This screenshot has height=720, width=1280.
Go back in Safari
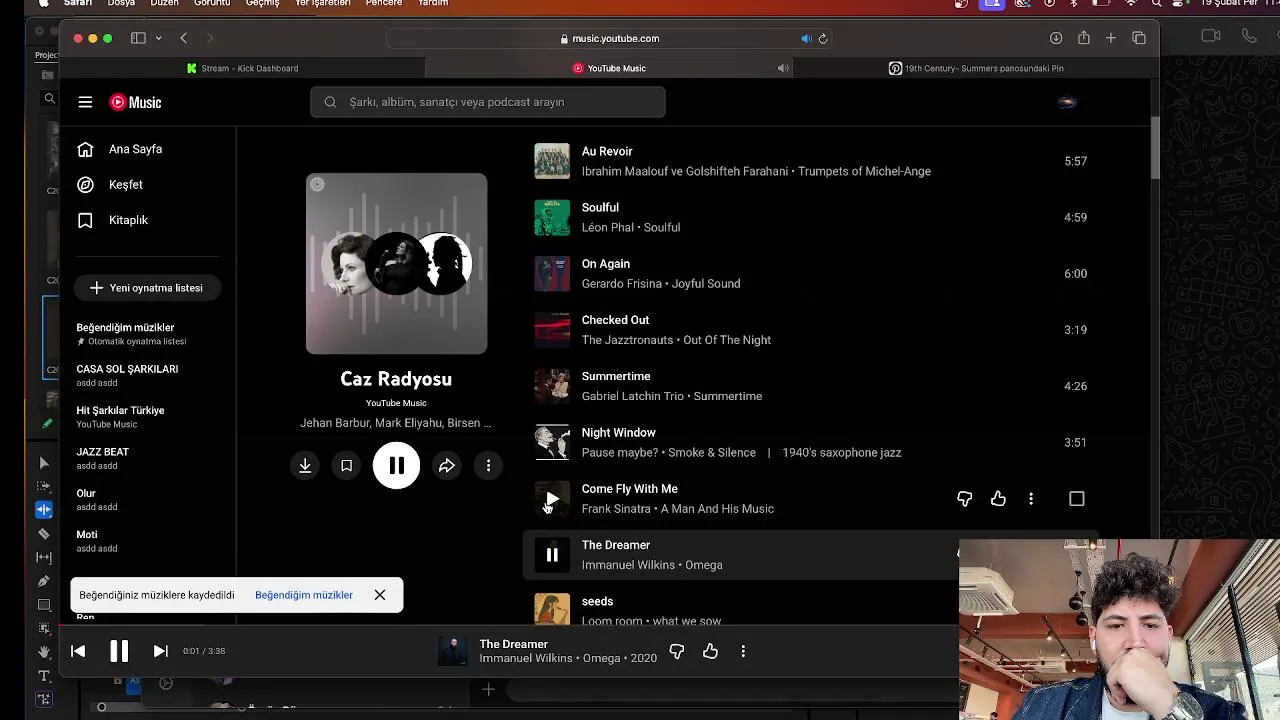pyautogui.click(x=184, y=38)
